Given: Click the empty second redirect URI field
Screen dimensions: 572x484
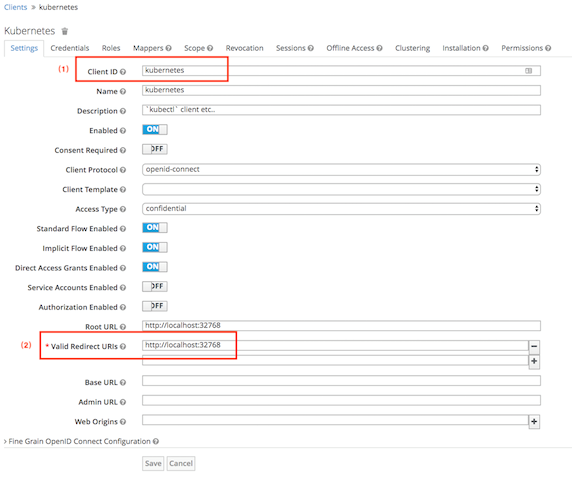Looking at the screenshot, I should (335, 360).
